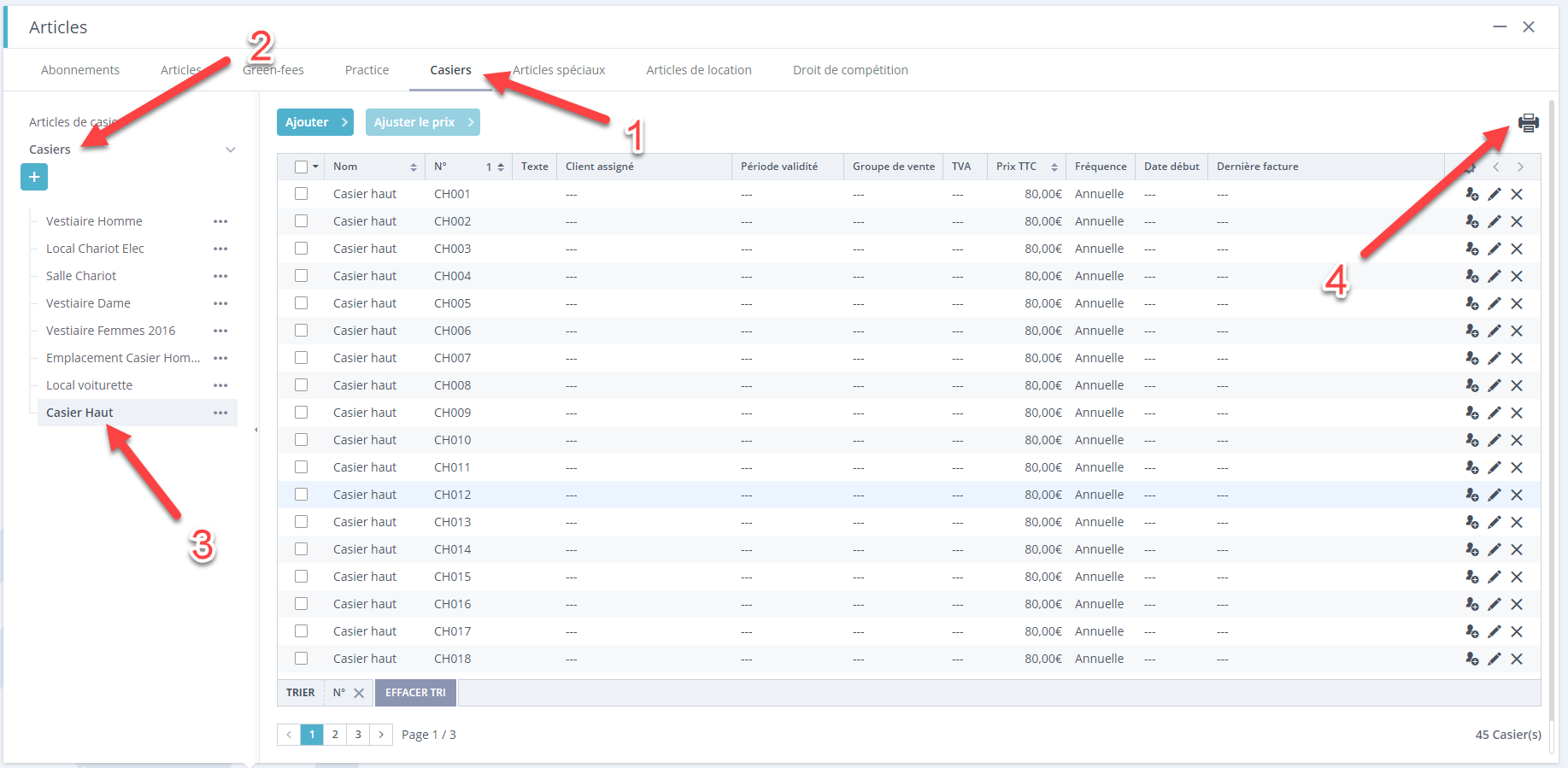Collapse the left sidebar panel handle

point(255,430)
